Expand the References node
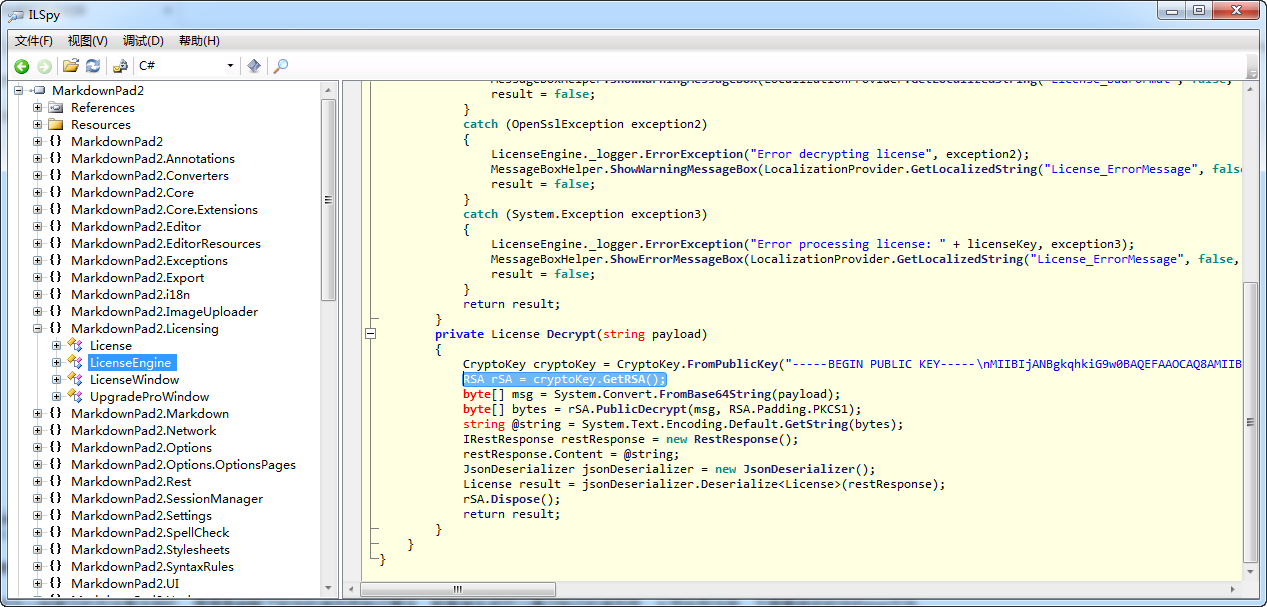The height and width of the screenshot is (607, 1267). tap(38, 108)
